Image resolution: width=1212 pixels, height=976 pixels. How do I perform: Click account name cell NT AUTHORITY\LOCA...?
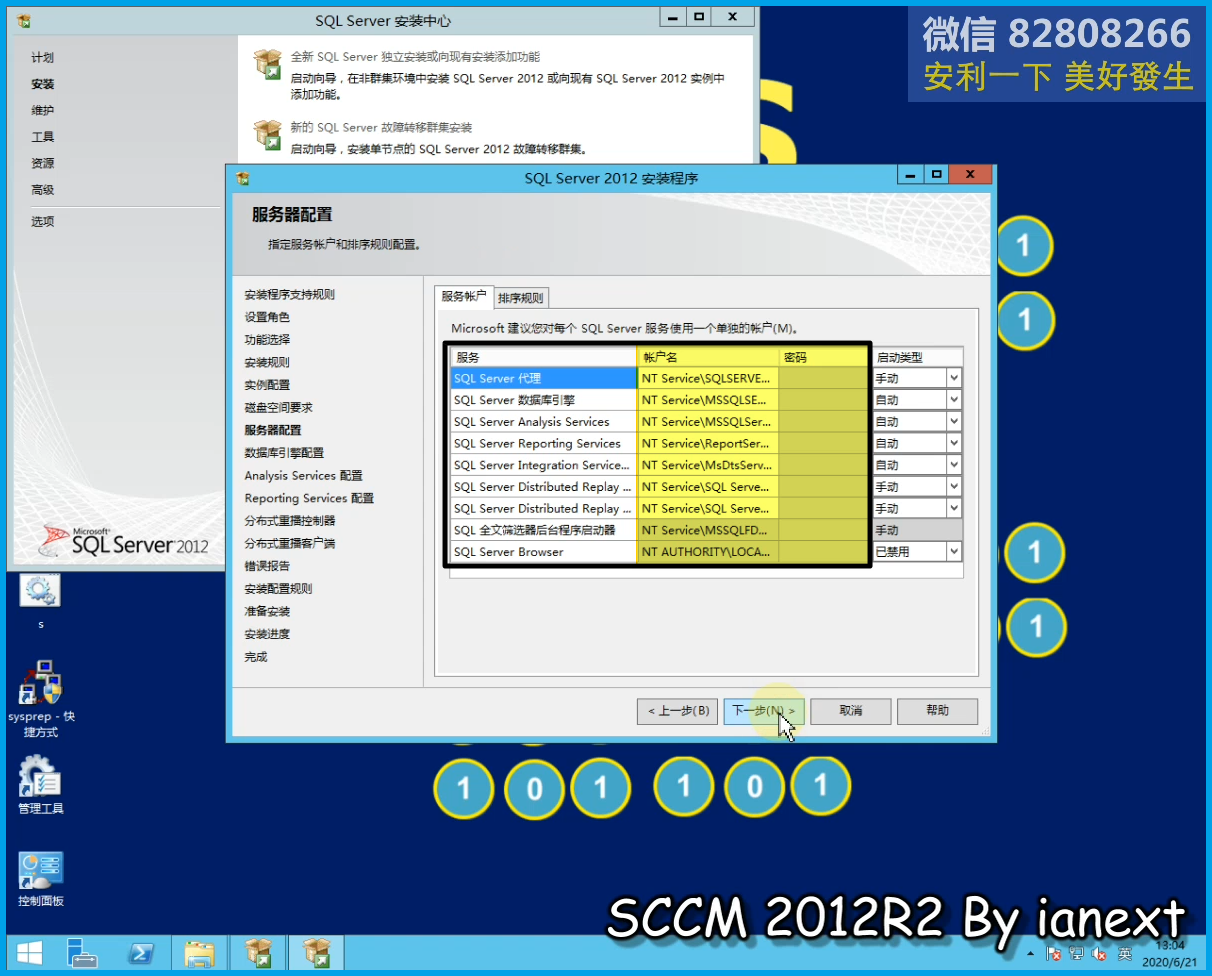[708, 552]
